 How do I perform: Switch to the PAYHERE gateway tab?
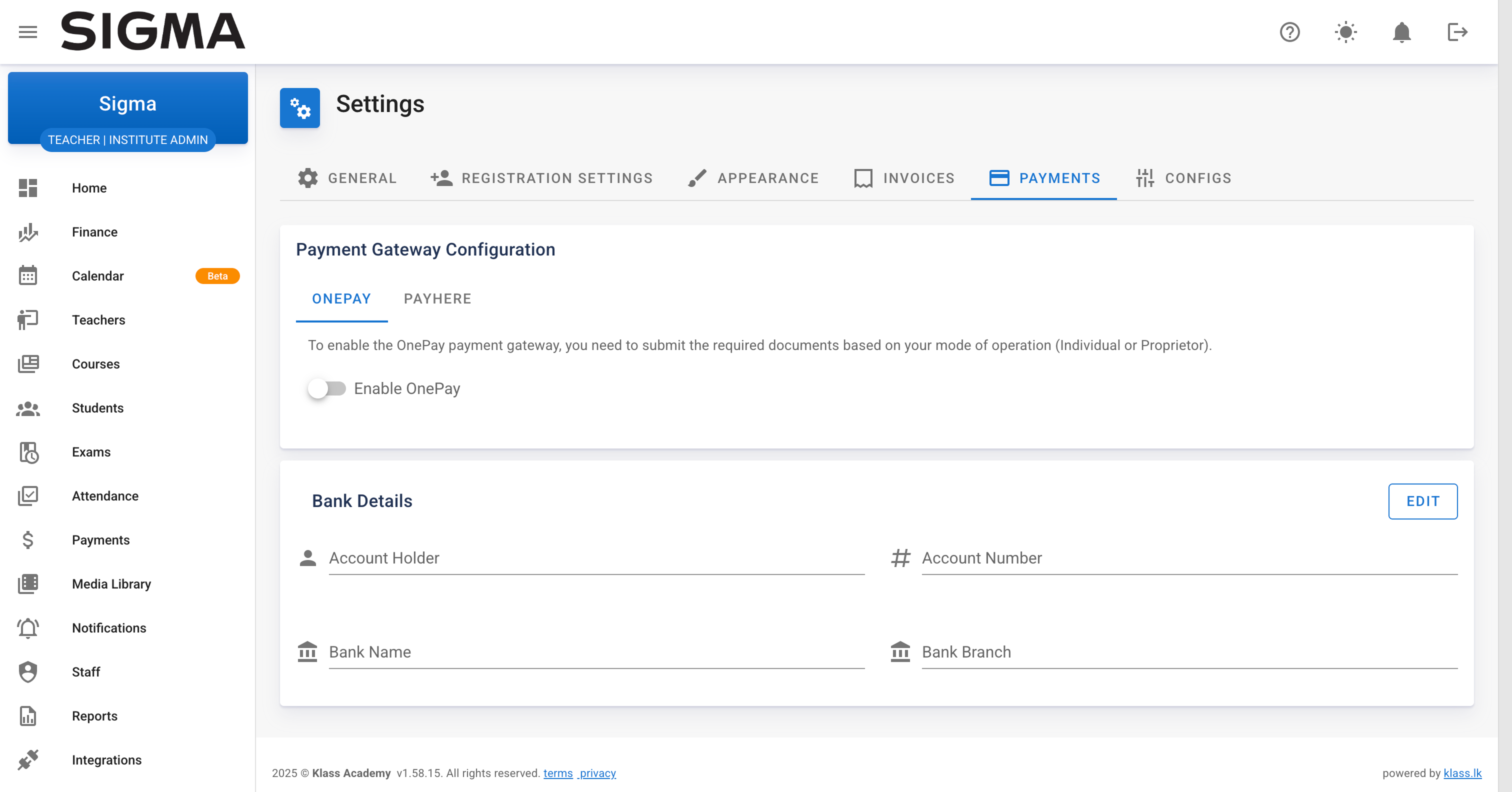(437, 298)
